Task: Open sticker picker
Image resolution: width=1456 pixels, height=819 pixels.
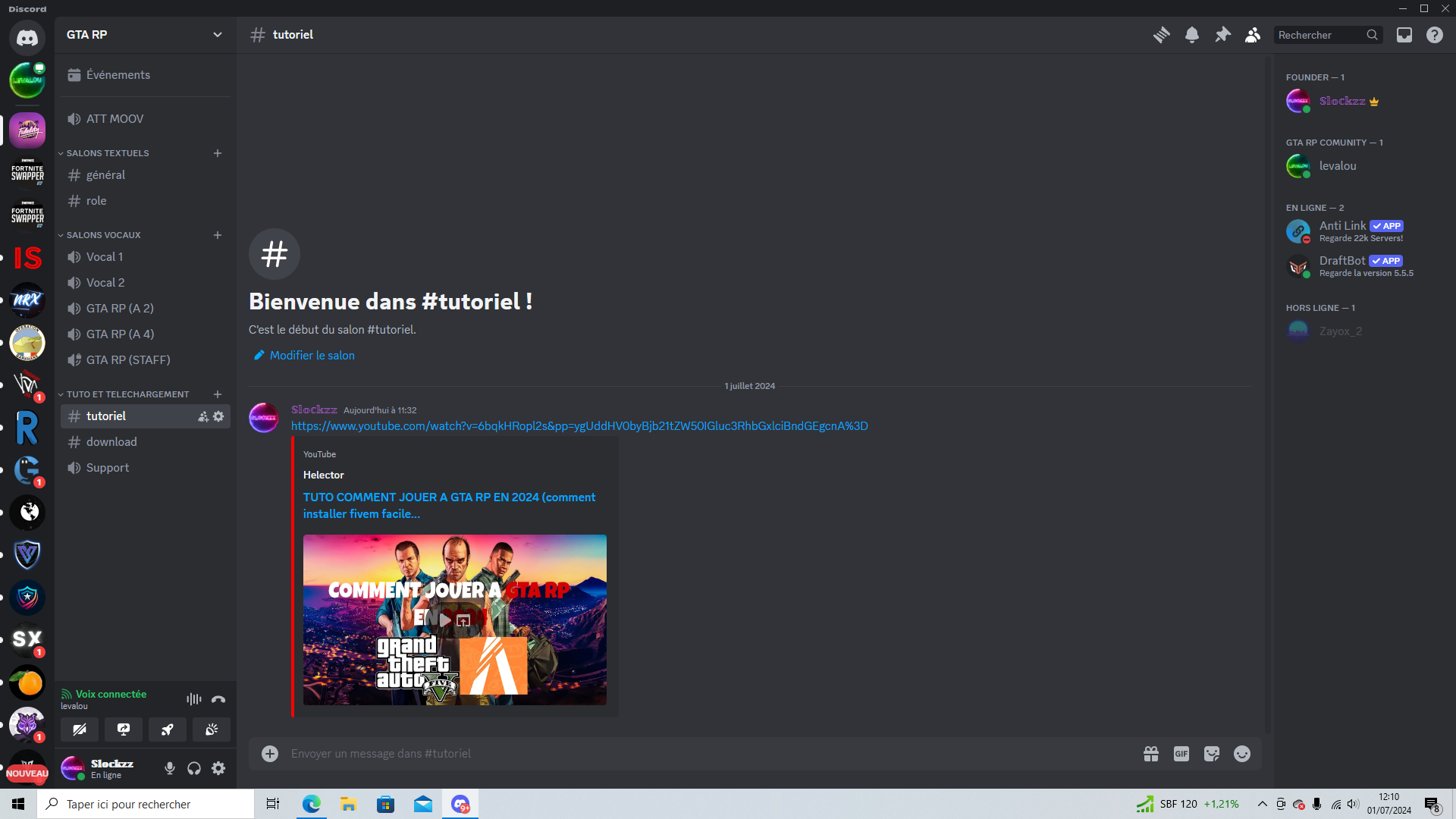Action: pyautogui.click(x=1212, y=754)
